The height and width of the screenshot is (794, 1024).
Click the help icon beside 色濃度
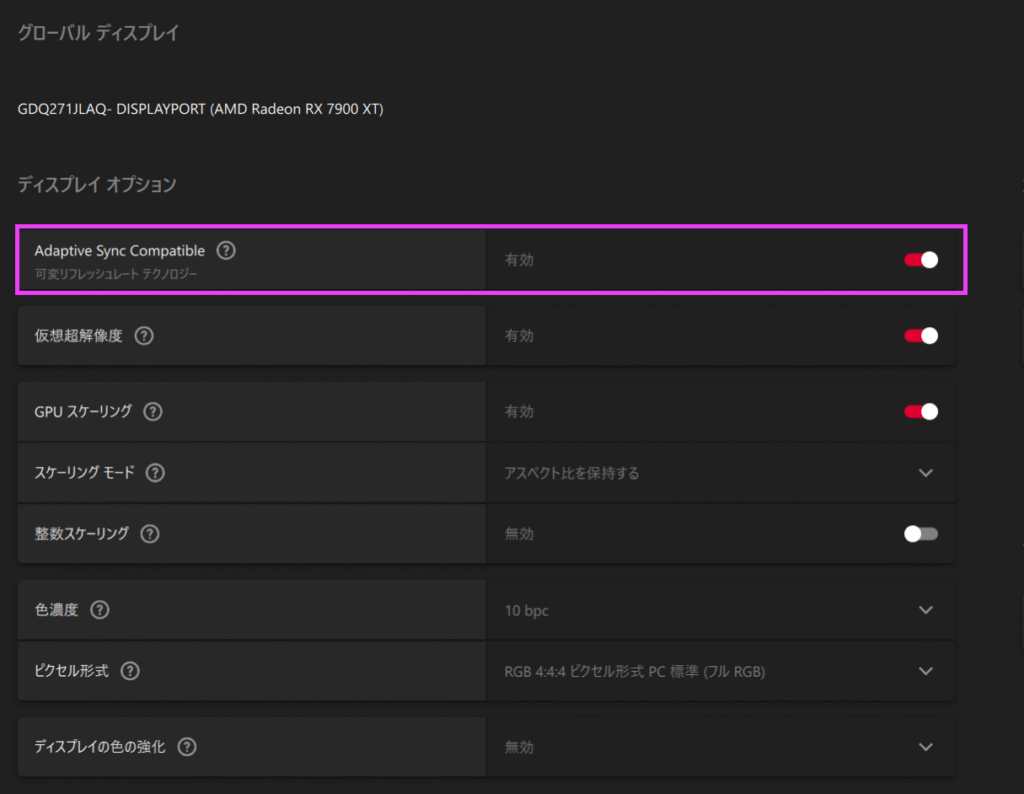[x=100, y=609]
